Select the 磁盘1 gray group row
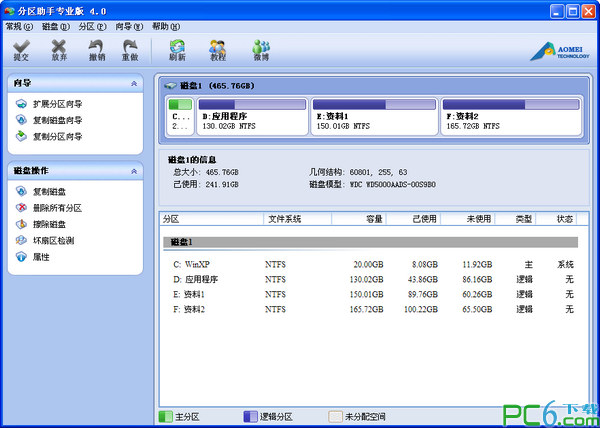The width and height of the screenshot is (600, 428). [x=370, y=242]
